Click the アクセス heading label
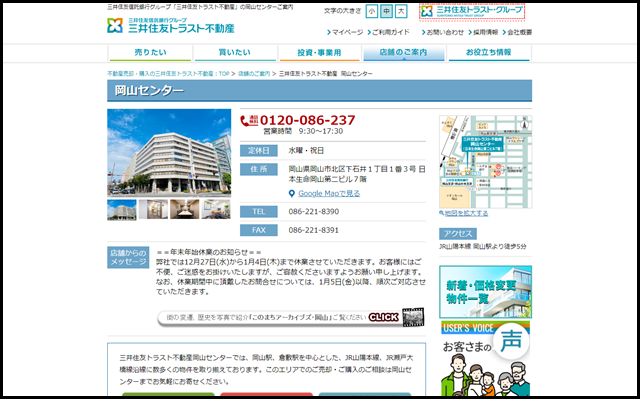Screen dimensions: 640x399 tap(458, 234)
